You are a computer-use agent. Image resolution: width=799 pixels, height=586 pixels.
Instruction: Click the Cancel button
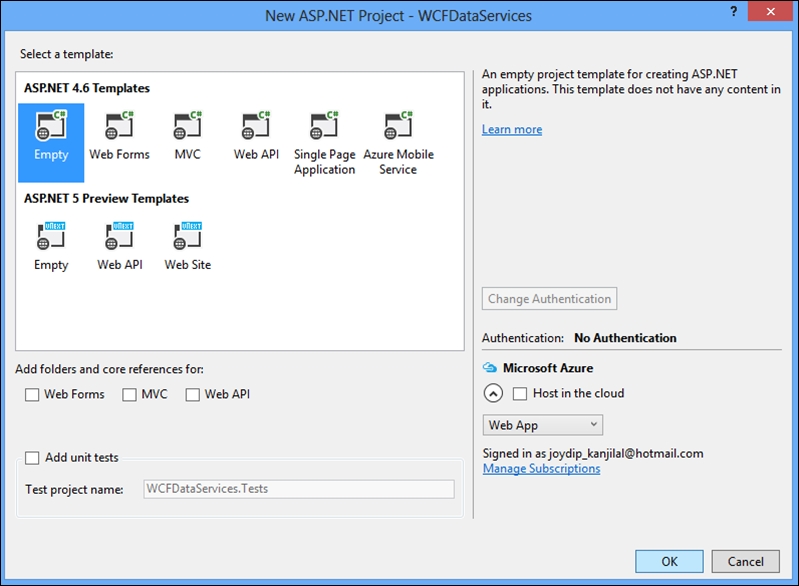745,562
